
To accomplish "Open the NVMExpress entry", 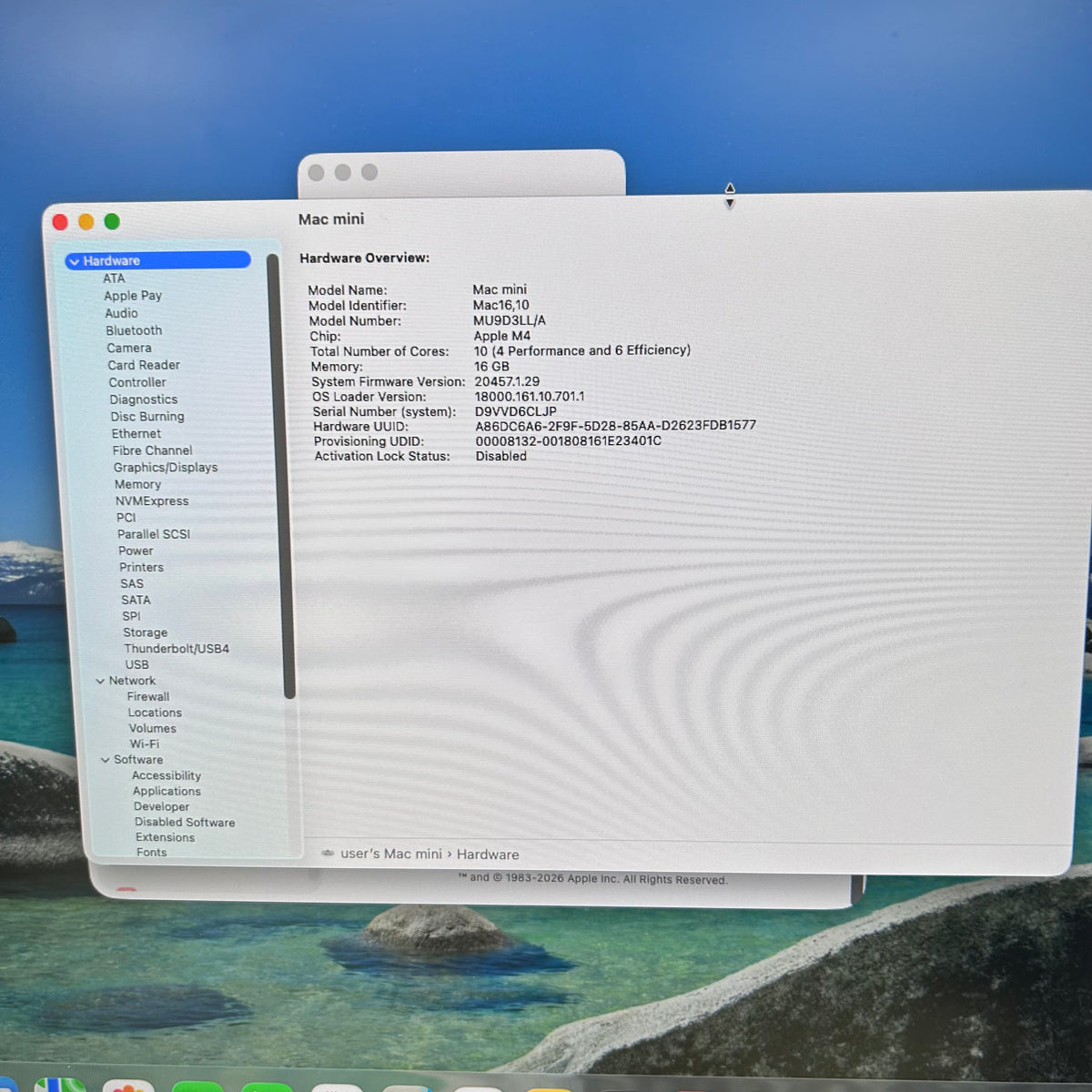I will (x=152, y=501).
